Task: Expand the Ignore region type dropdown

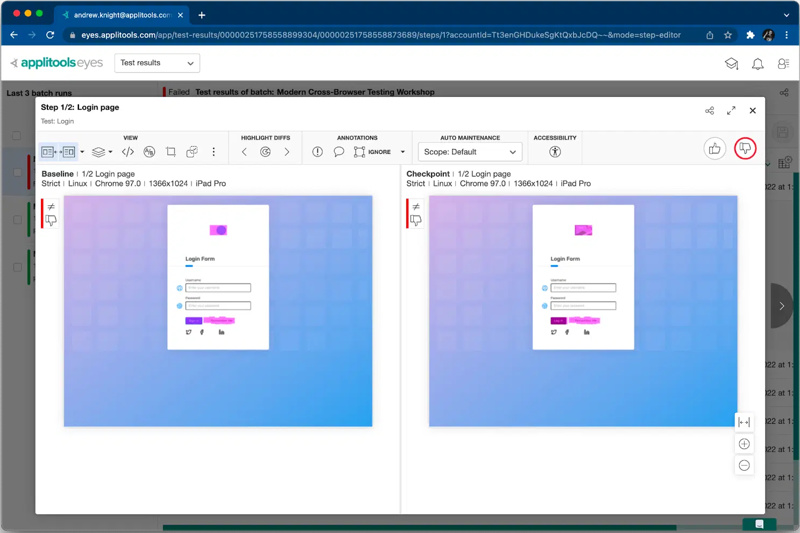Action: [x=403, y=152]
